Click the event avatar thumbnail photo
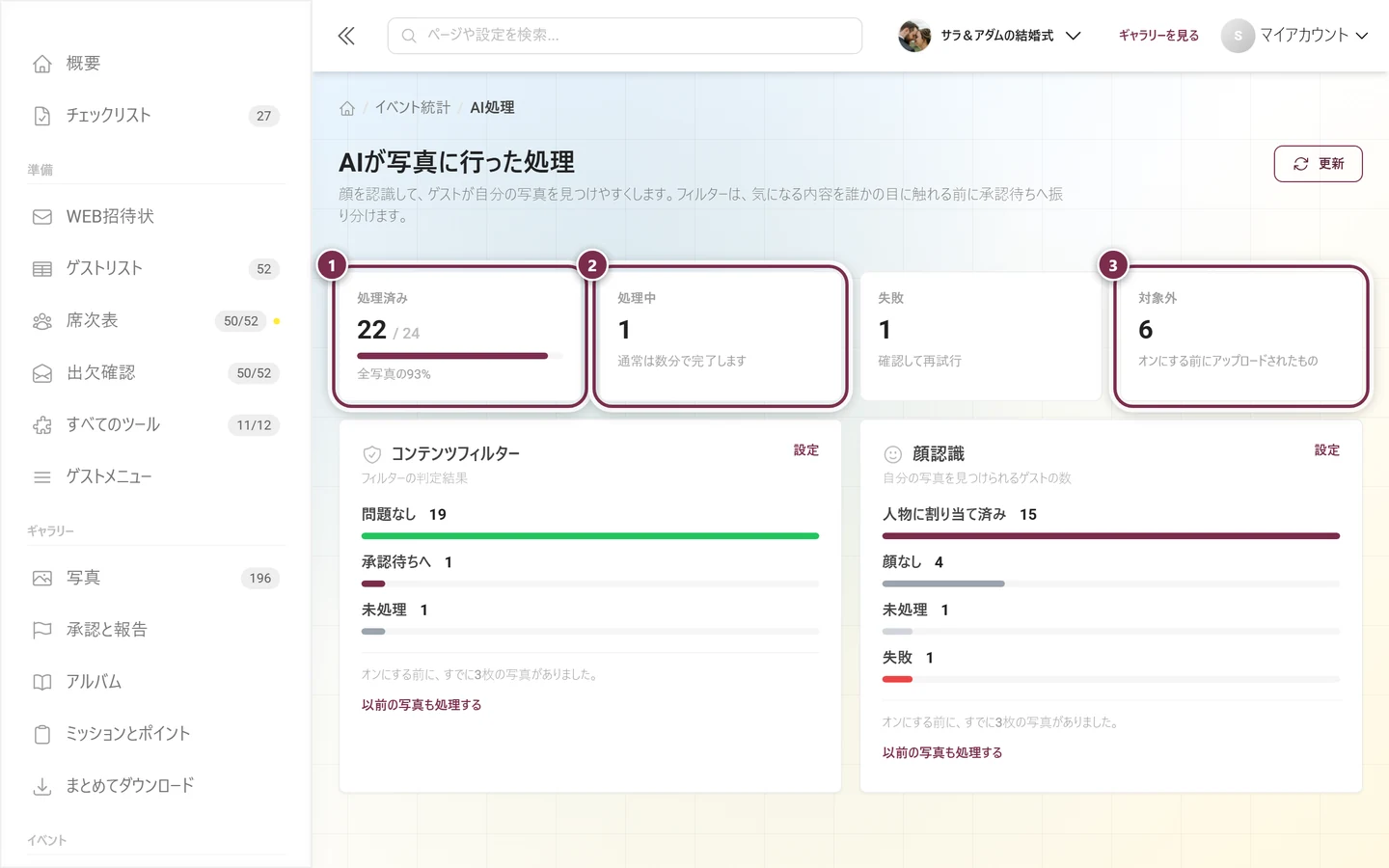Viewport: 1389px width, 868px height. [x=914, y=36]
